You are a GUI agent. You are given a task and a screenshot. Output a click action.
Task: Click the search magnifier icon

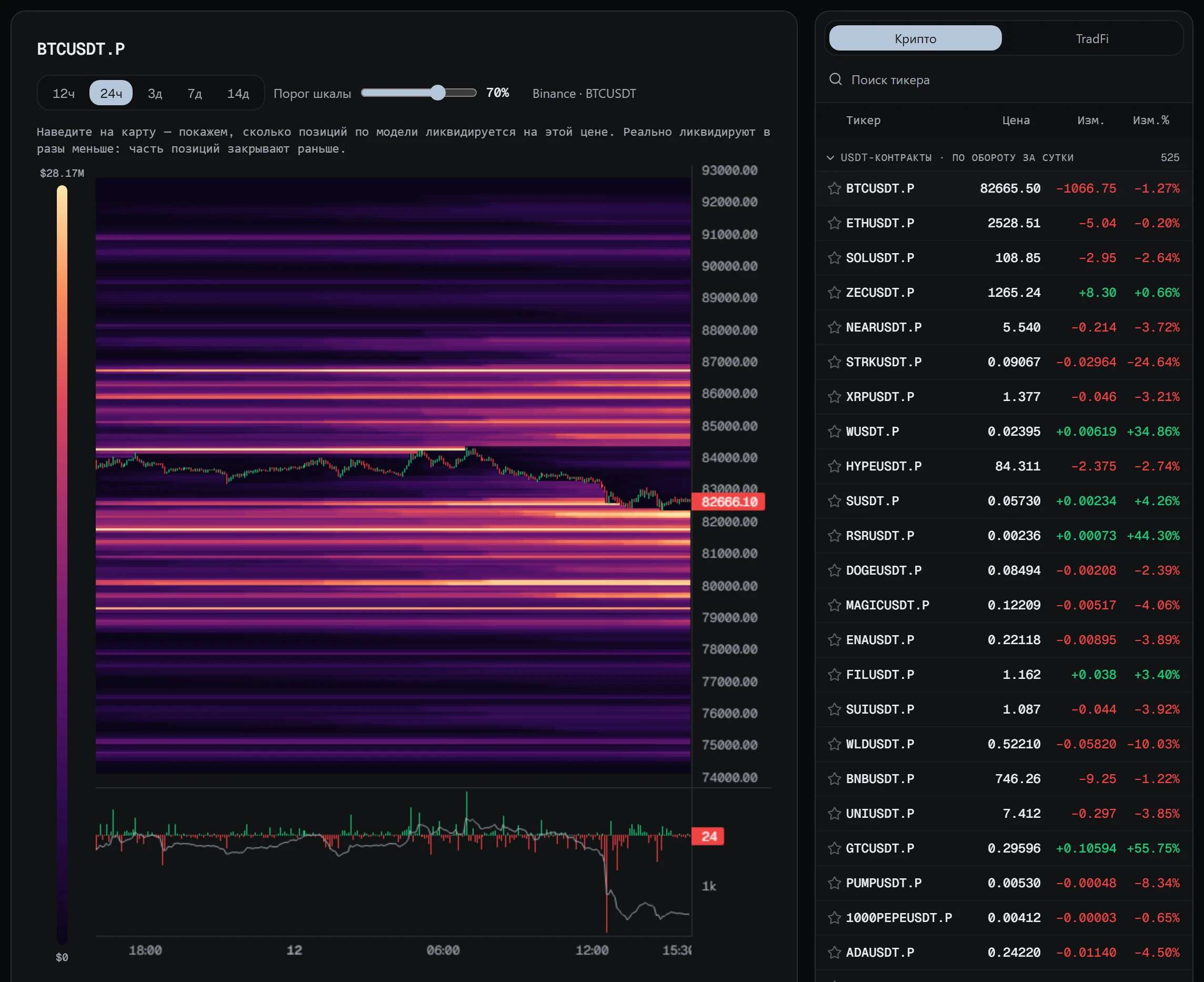click(x=835, y=79)
